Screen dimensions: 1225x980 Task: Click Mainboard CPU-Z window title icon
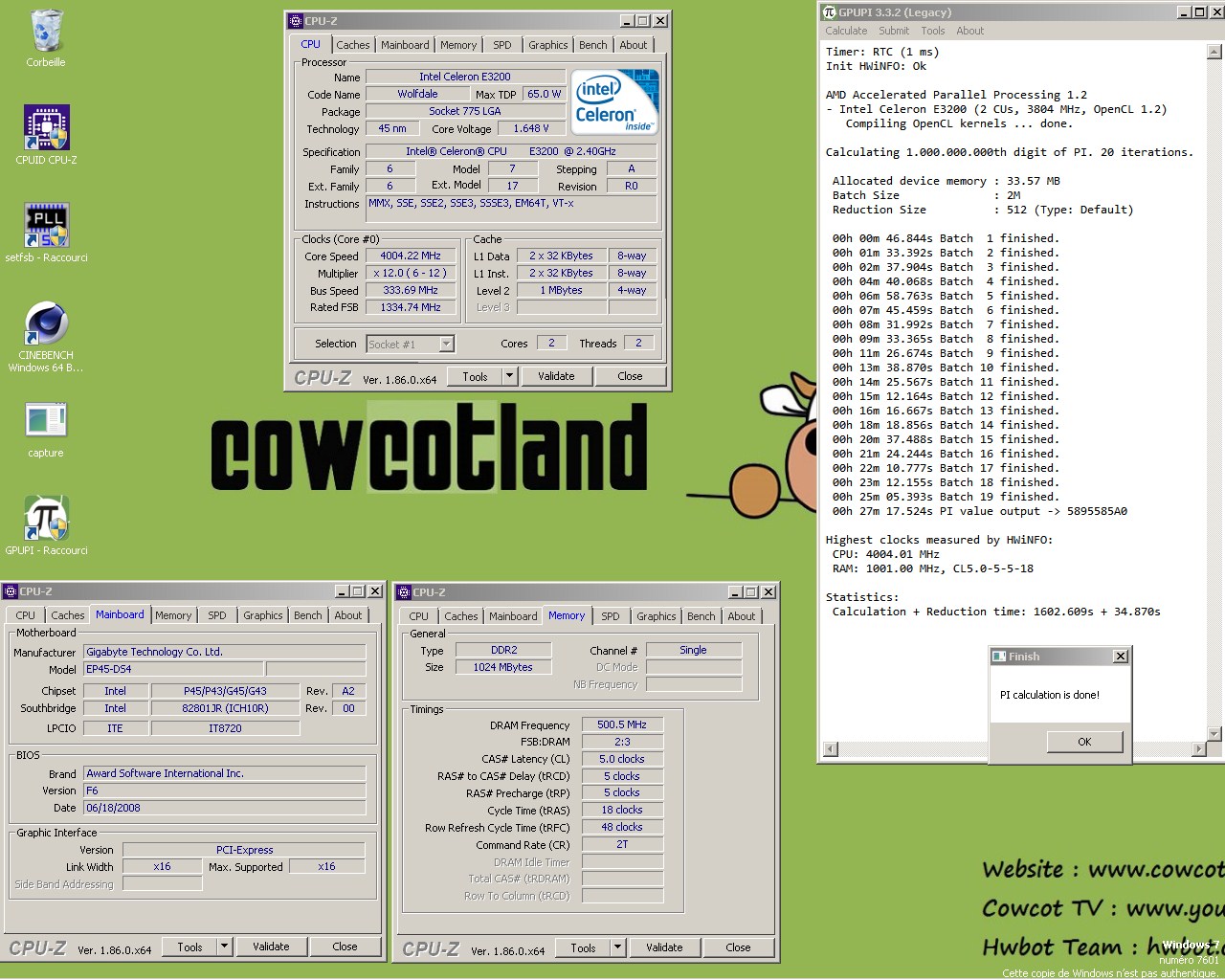[x=11, y=591]
